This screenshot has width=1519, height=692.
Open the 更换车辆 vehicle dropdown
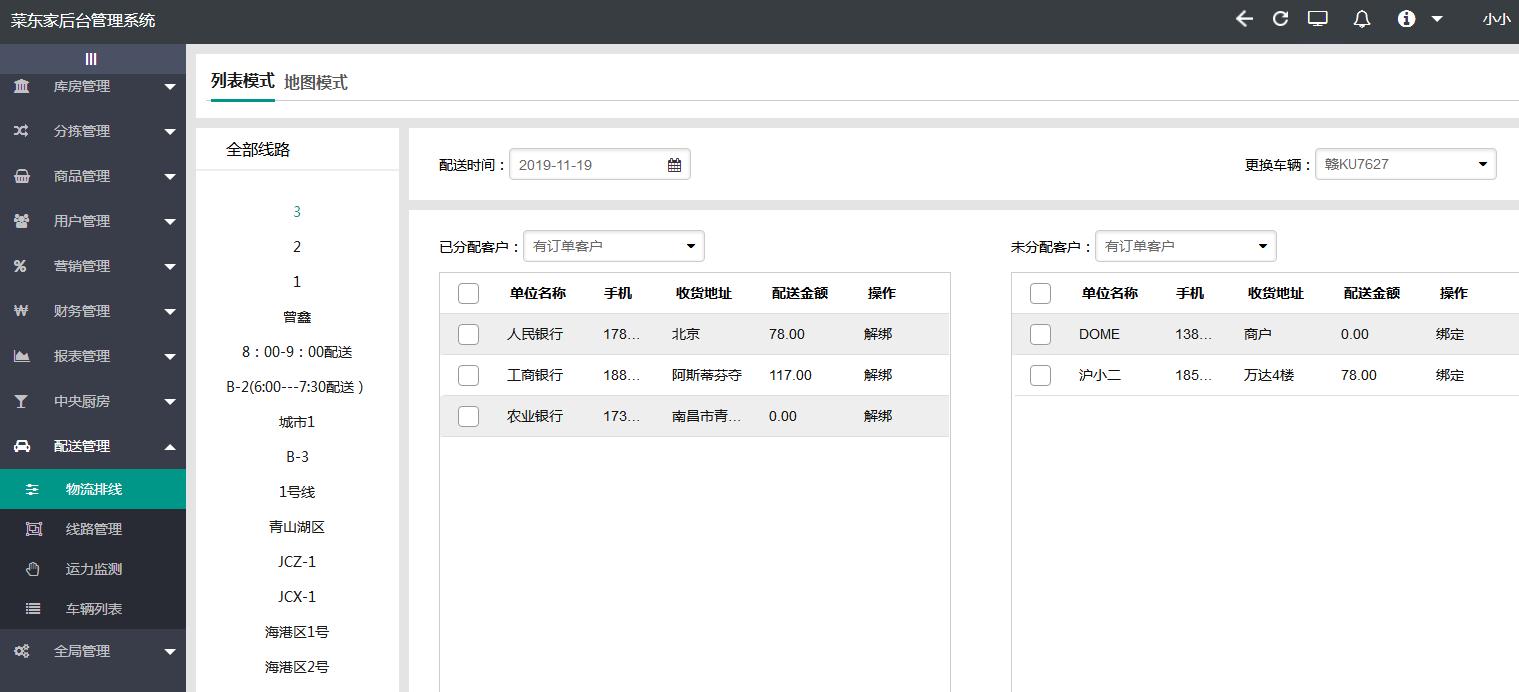tap(1405, 164)
